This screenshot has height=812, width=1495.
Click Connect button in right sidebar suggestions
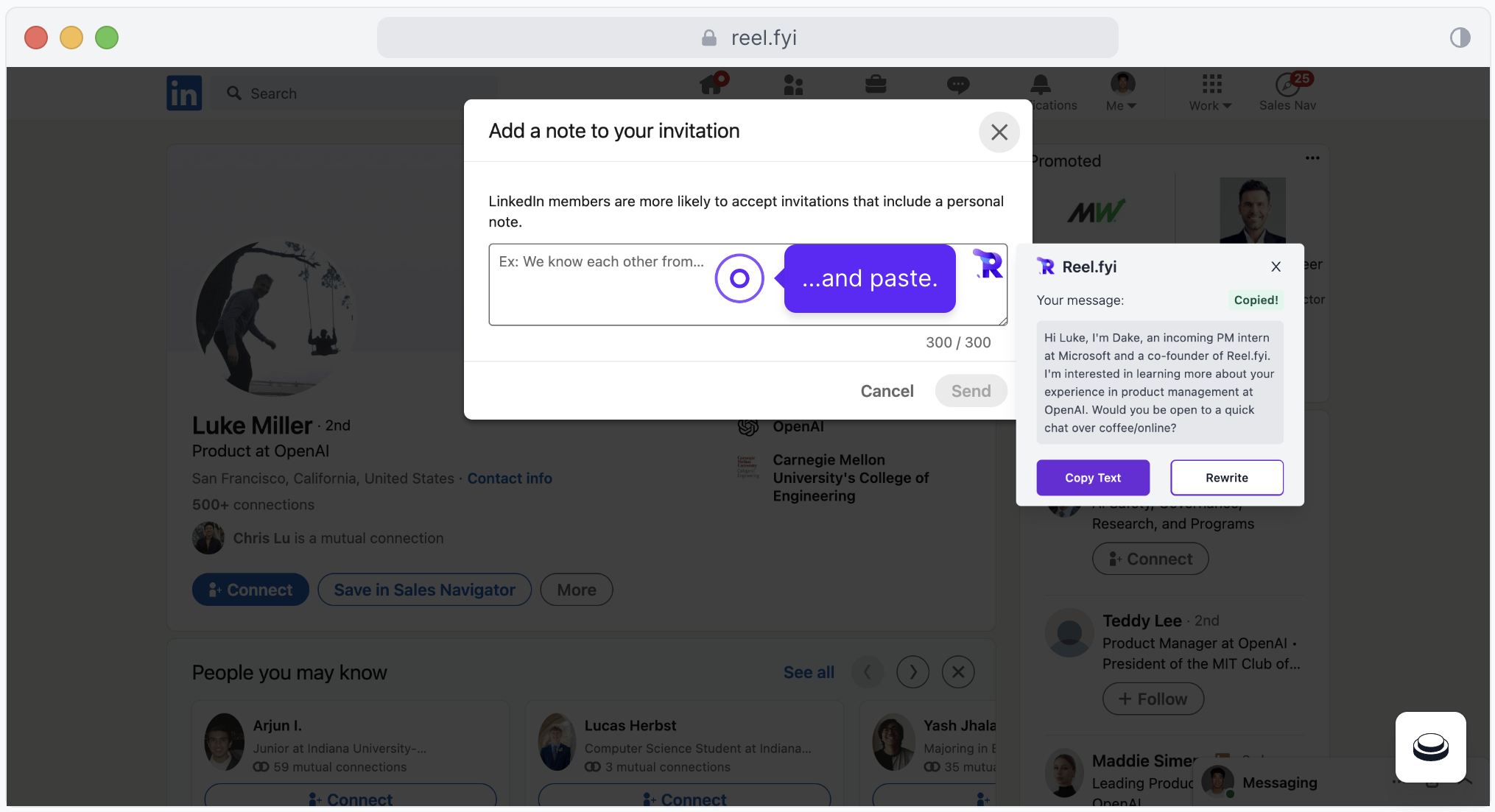[1150, 559]
